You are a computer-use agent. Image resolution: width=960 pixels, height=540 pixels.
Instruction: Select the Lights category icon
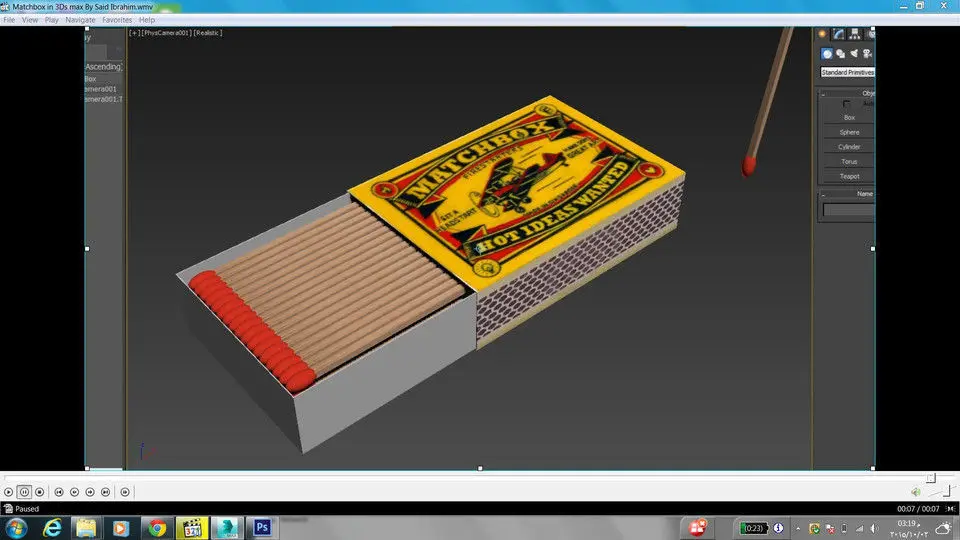click(854, 54)
